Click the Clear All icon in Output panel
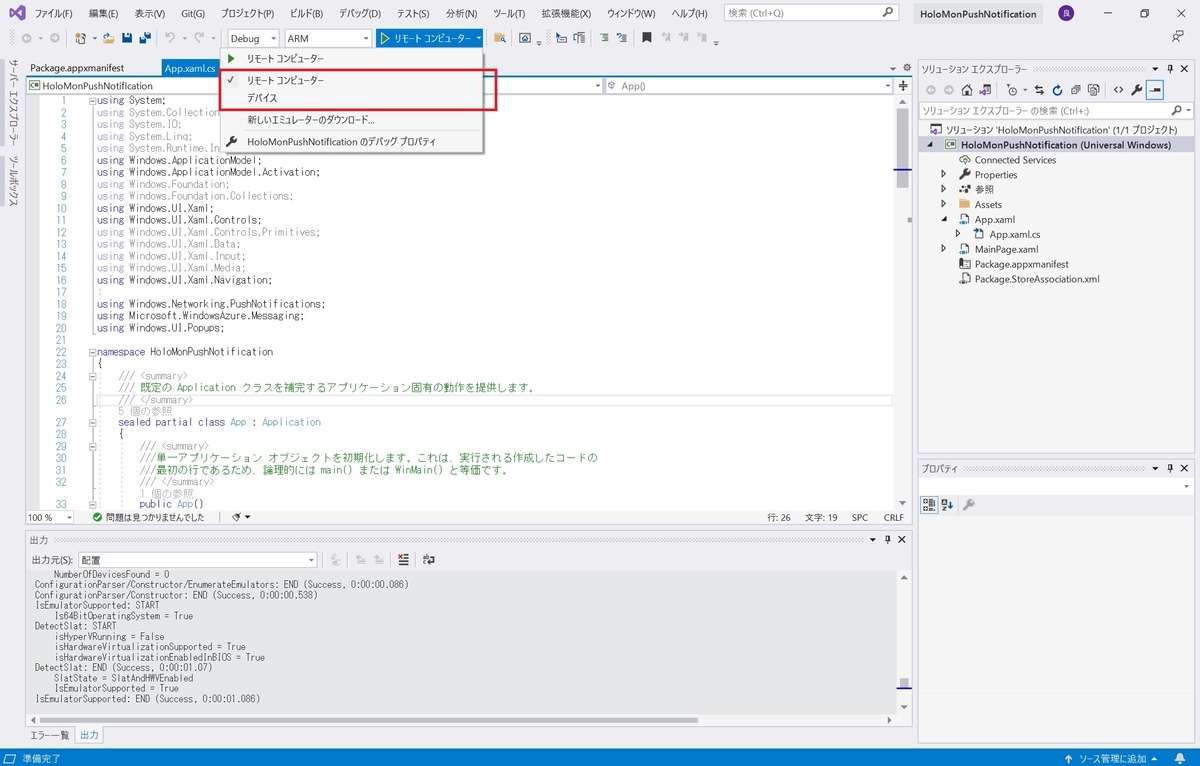This screenshot has width=1200, height=766. [x=403, y=560]
